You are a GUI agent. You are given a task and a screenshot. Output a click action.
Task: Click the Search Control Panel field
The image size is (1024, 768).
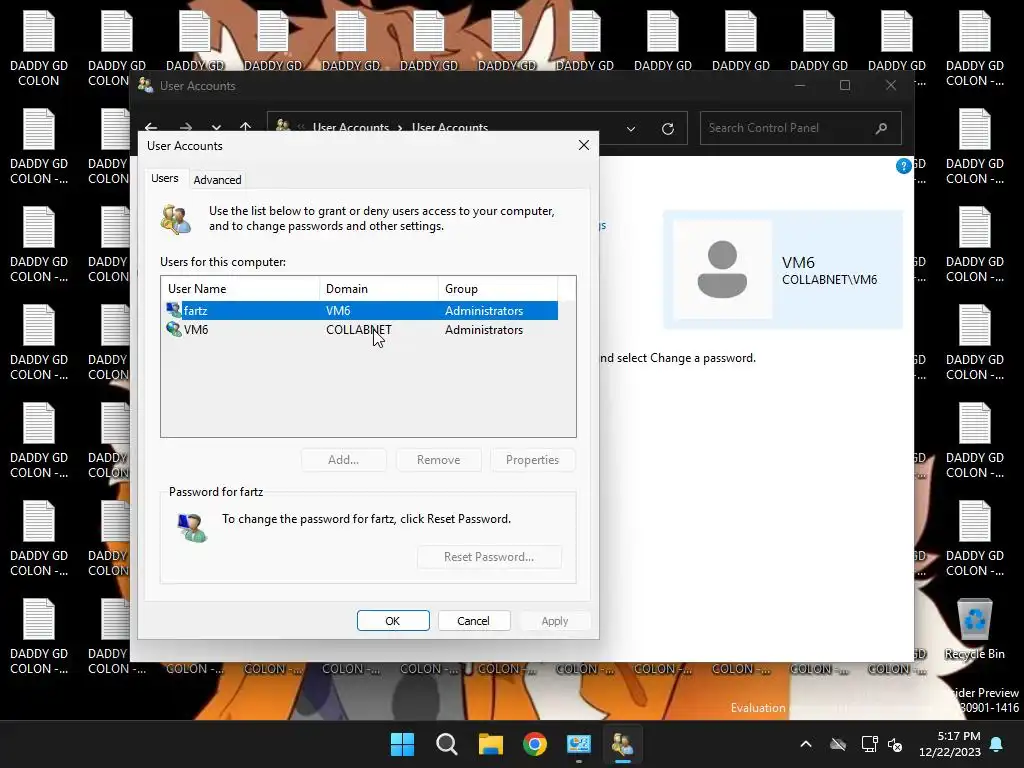pos(801,128)
